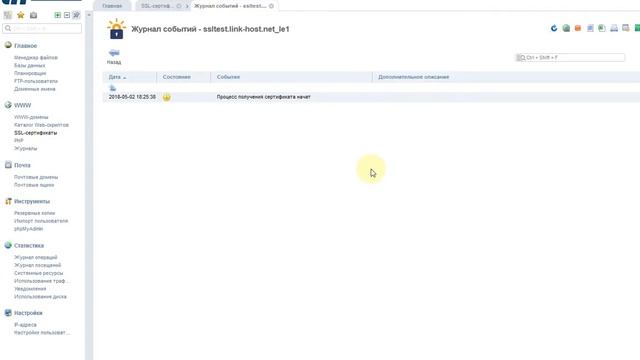The image size is (640, 360).
Task: Click the green globe toolbar icon
Action: 566,28
